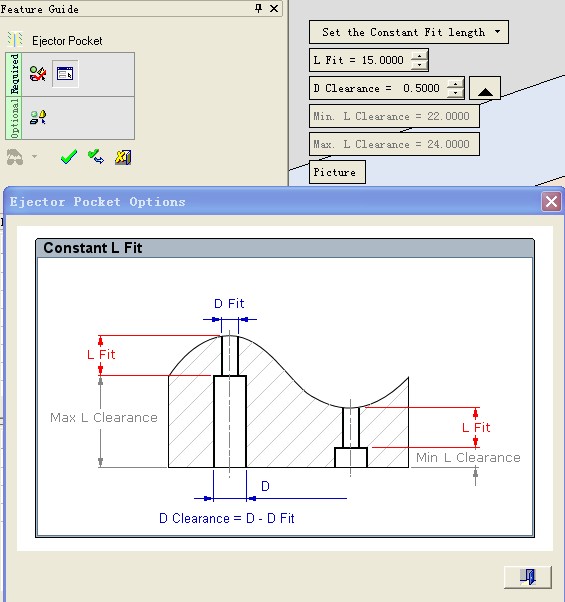Close the Ejector Pocket Options dialog
This screenshot has width=565, height=602.
pyautogui.click(x=552, y=202)
